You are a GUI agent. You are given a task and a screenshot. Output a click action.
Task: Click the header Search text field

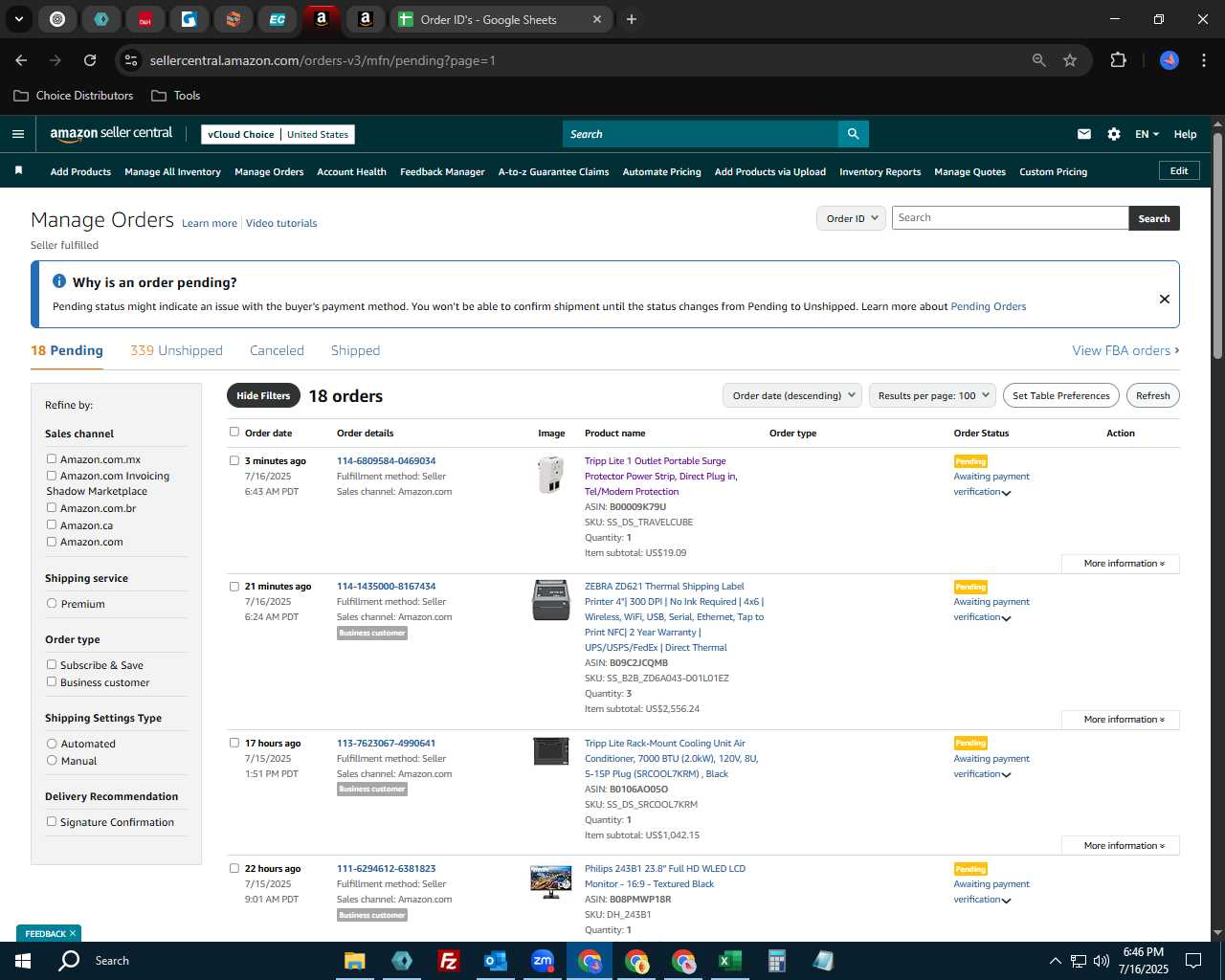coord(700,134)
